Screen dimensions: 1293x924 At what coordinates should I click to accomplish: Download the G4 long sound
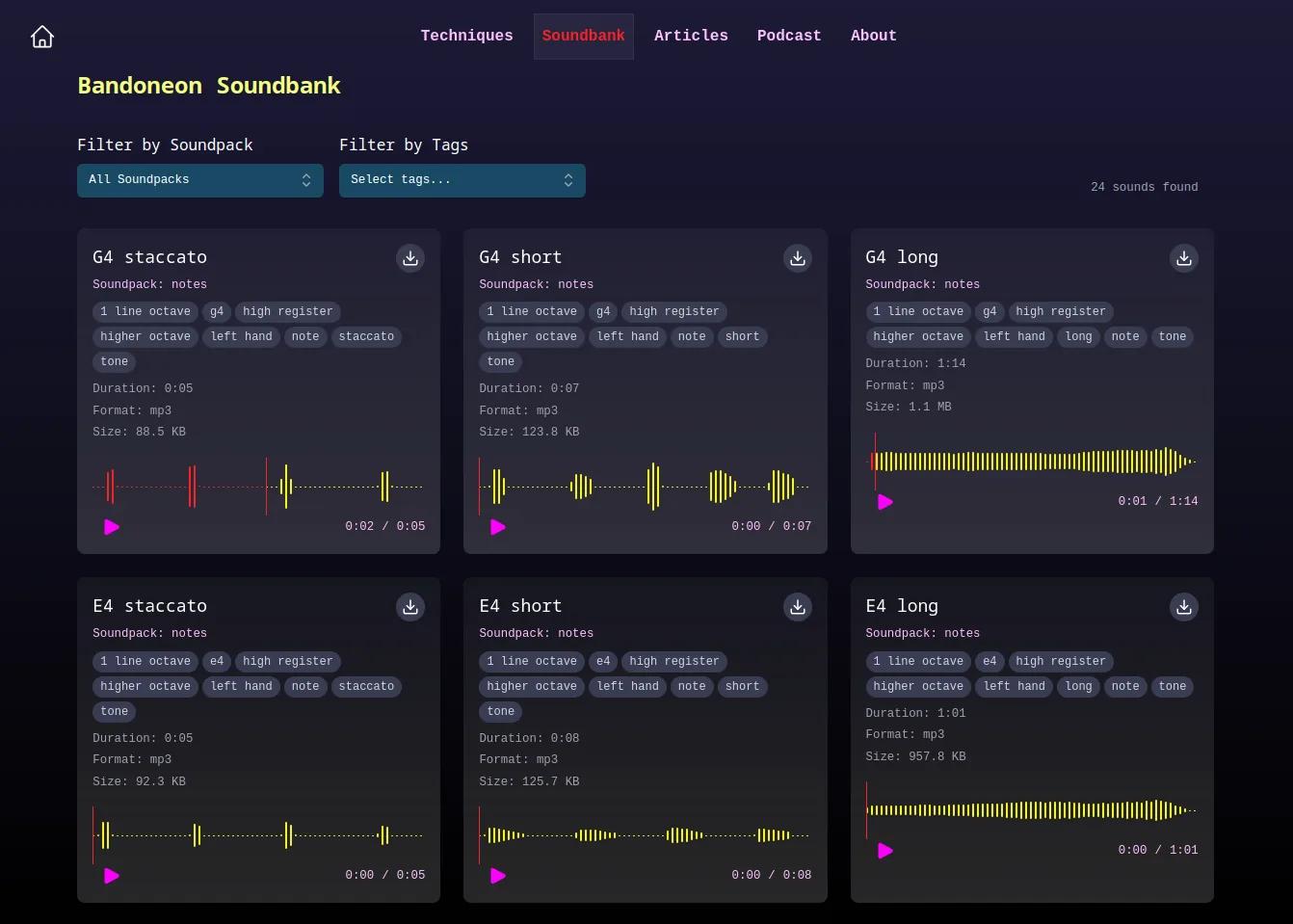[x=1184, y=258]
